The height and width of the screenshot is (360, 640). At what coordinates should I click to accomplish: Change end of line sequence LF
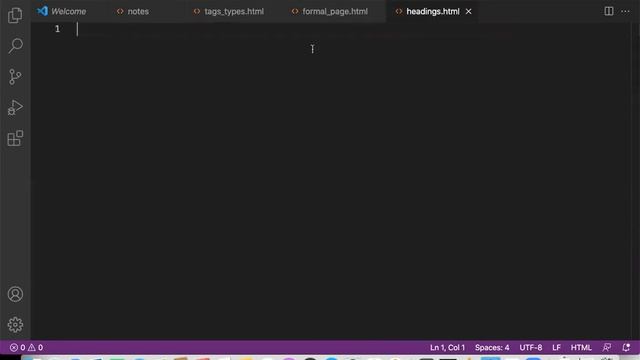556,347
